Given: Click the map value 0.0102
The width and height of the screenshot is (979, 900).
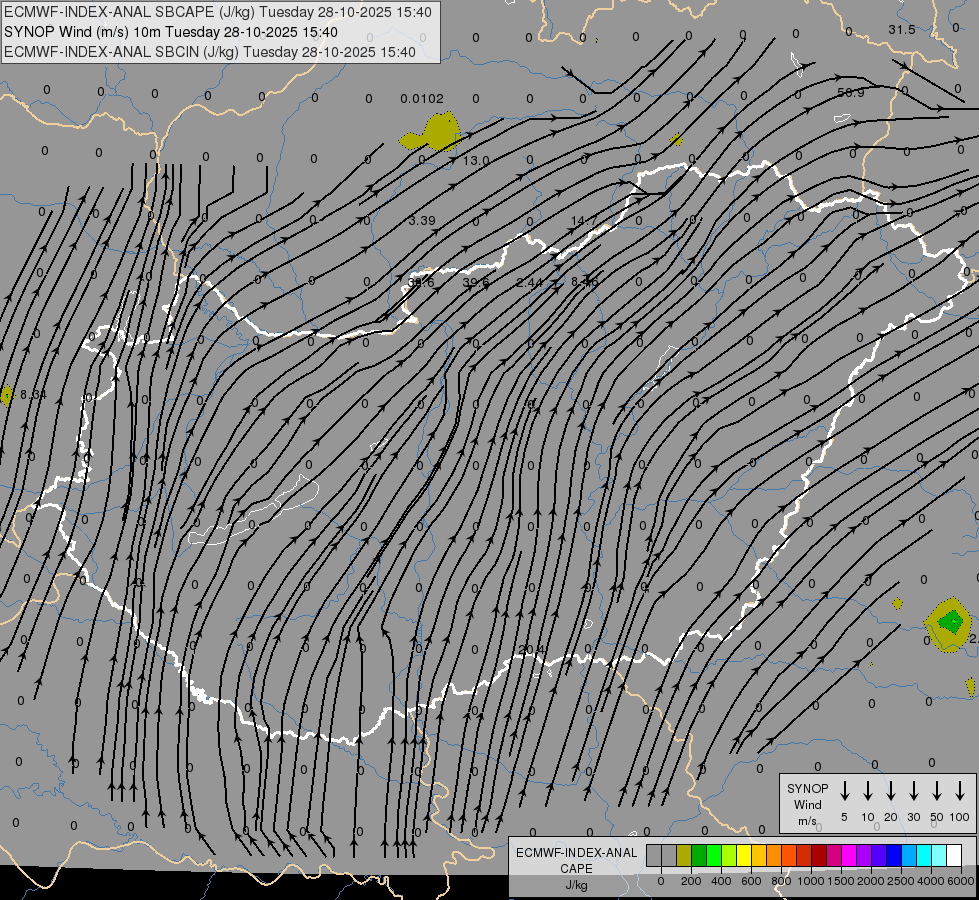Looking at the screenshot, I should click(422, 99).
